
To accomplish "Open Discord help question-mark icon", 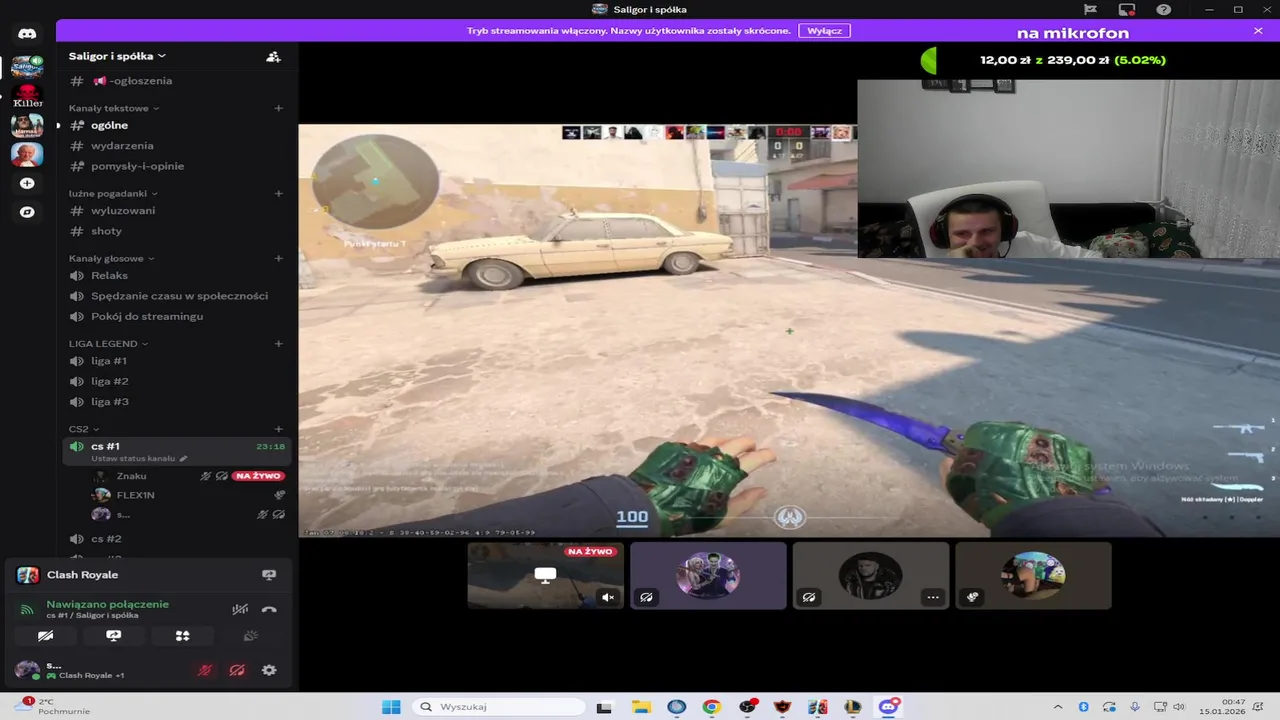I will click(x=1164, y=10).
